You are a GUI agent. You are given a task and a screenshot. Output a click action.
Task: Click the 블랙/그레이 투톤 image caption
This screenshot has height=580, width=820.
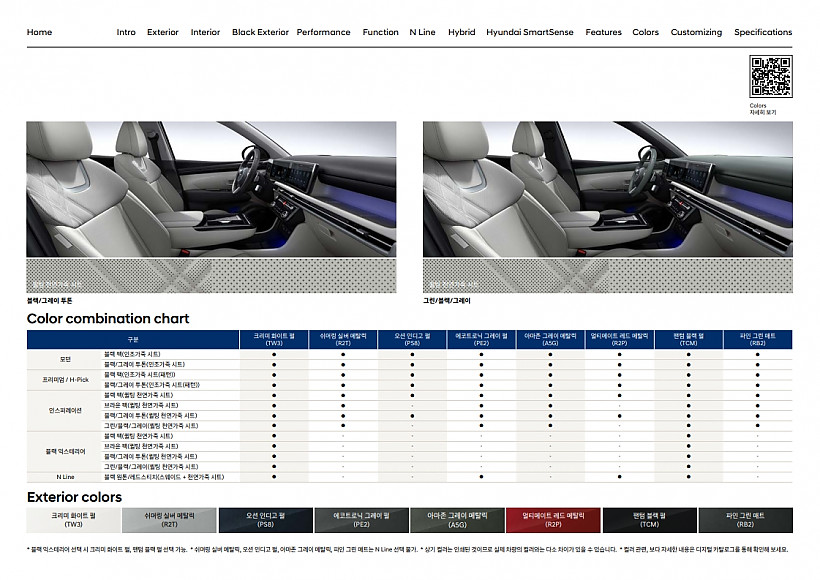click(50, 301)
